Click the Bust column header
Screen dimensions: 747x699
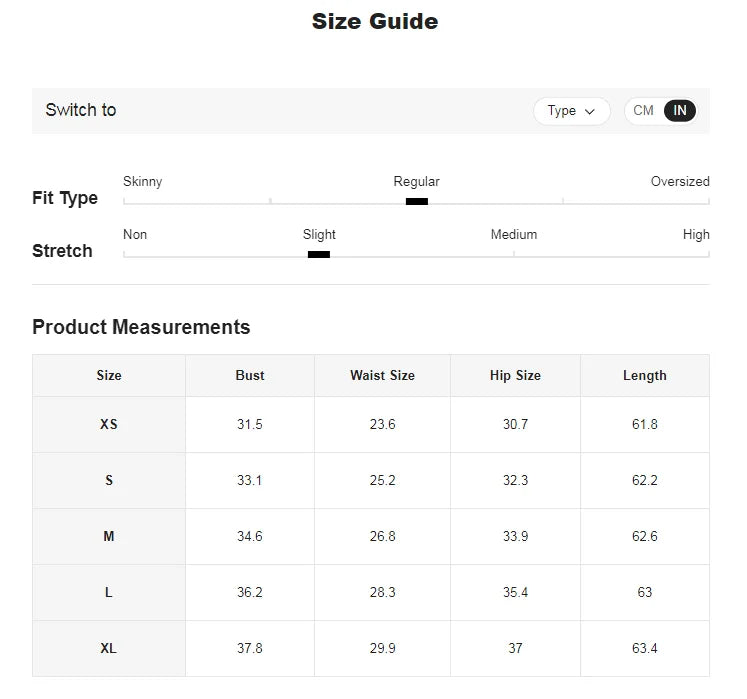tap(250, 376)
